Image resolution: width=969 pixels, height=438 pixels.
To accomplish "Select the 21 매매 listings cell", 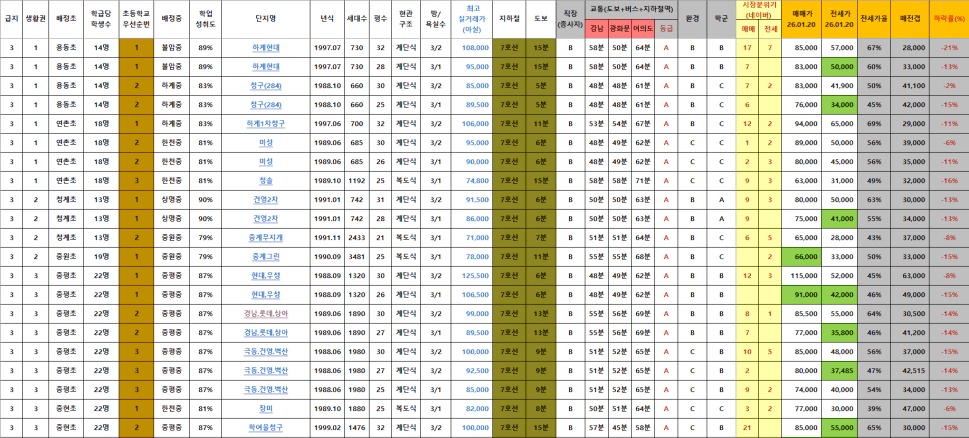I will pyautogui.click(x=747, y=428).
